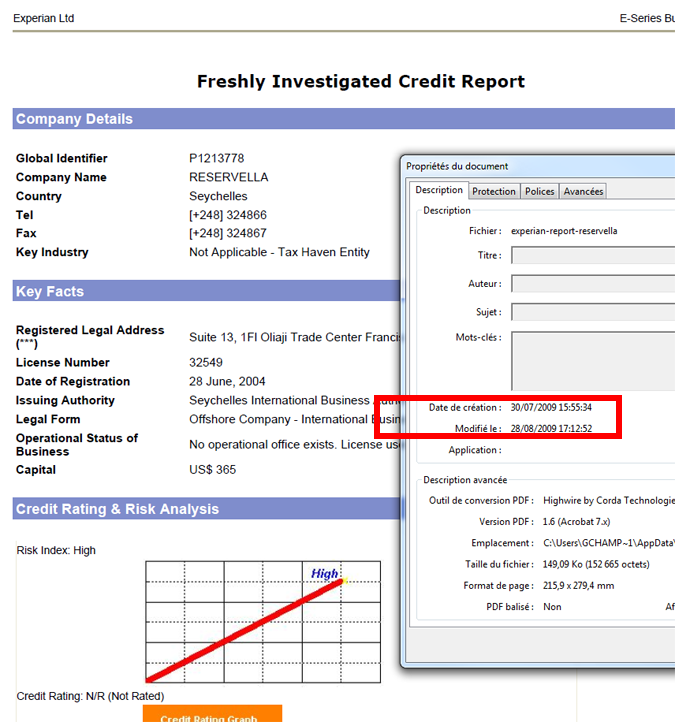Select the Avancées tab
The height and width of the screenshot is (722, 675).
pos(583,191)
